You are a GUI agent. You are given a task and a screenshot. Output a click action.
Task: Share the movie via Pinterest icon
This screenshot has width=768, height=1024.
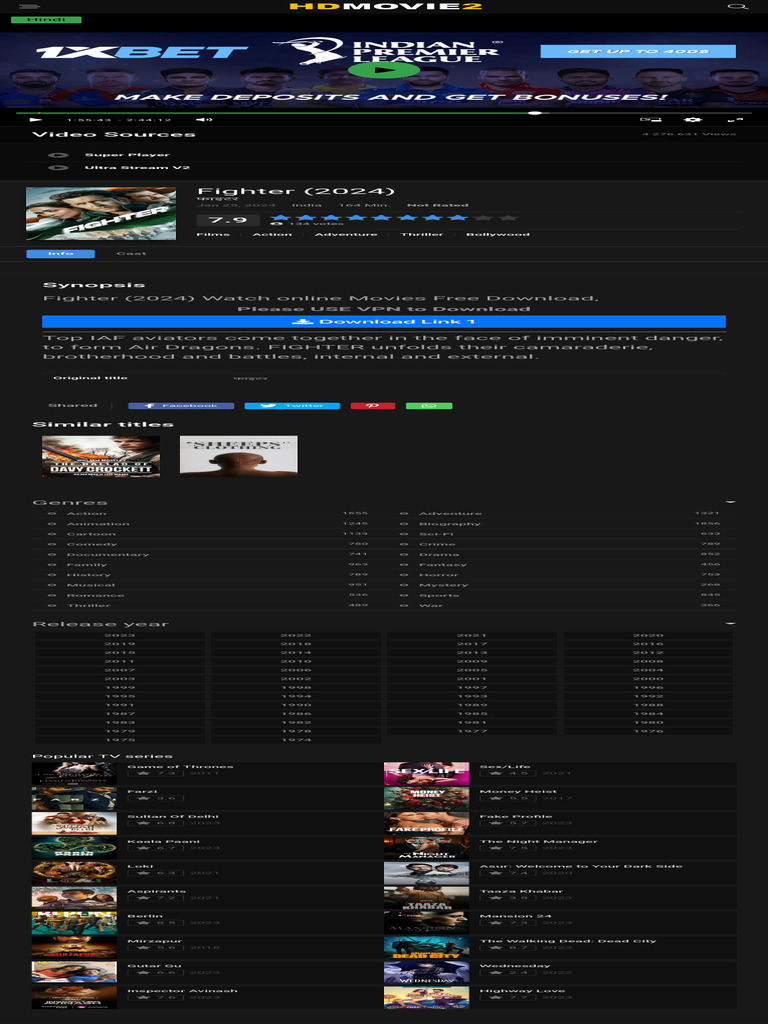point(372,406)
